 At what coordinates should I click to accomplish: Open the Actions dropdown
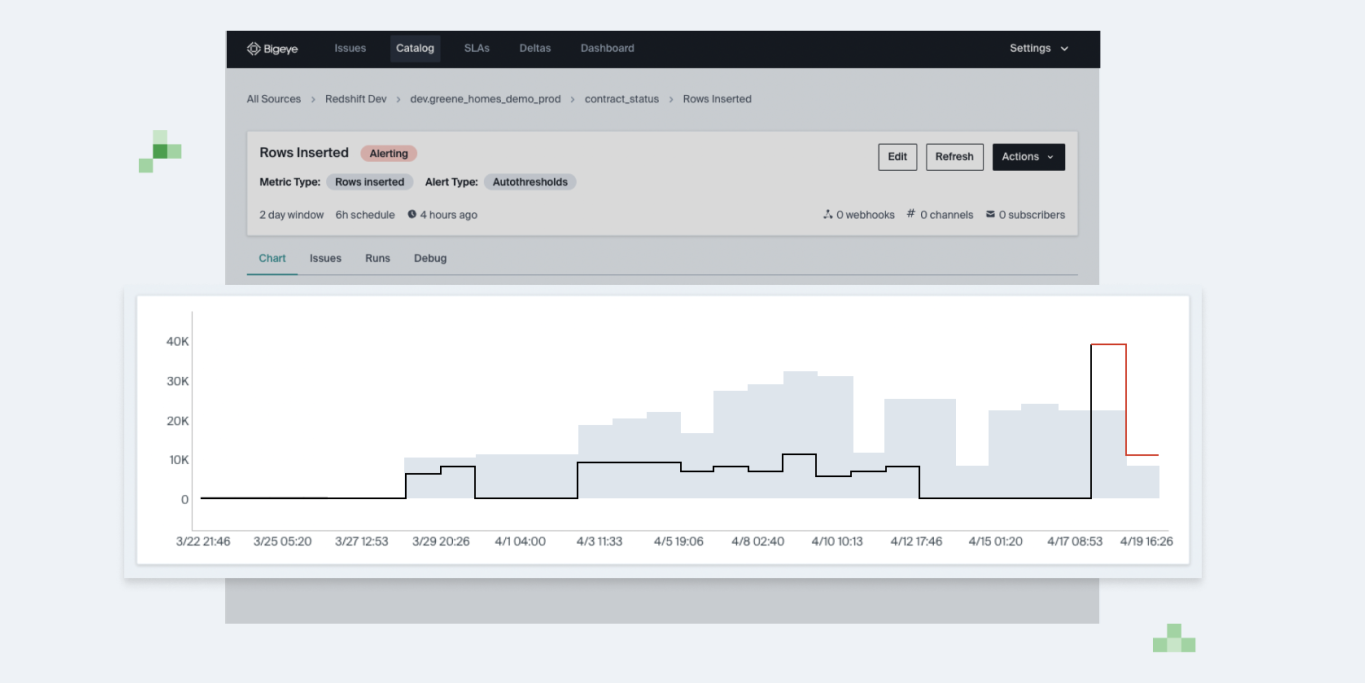pyautogui.click(x=1028, y=157)
